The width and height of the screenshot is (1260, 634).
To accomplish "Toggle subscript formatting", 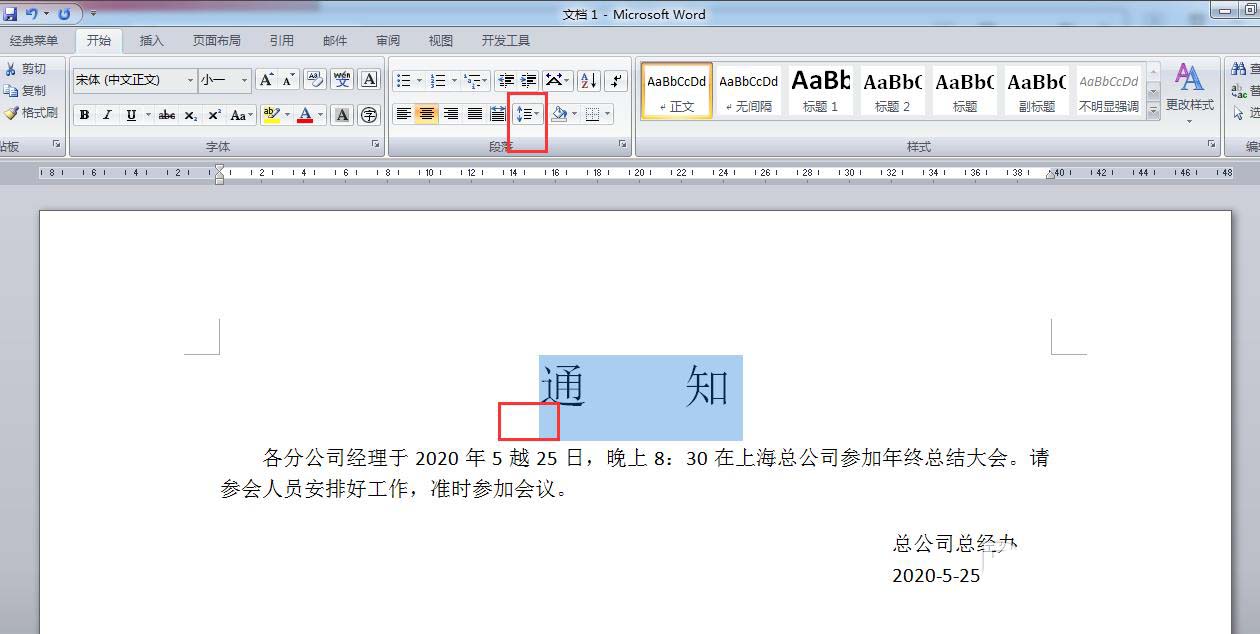I will coord(190,115).
